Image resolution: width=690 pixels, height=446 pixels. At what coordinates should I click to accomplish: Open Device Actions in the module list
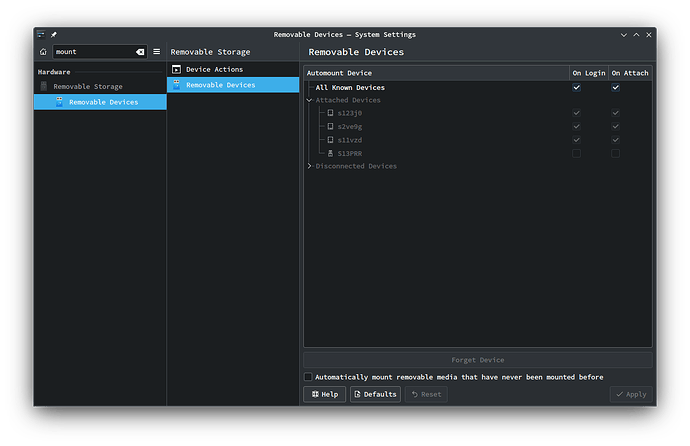[x=214, y=70]
